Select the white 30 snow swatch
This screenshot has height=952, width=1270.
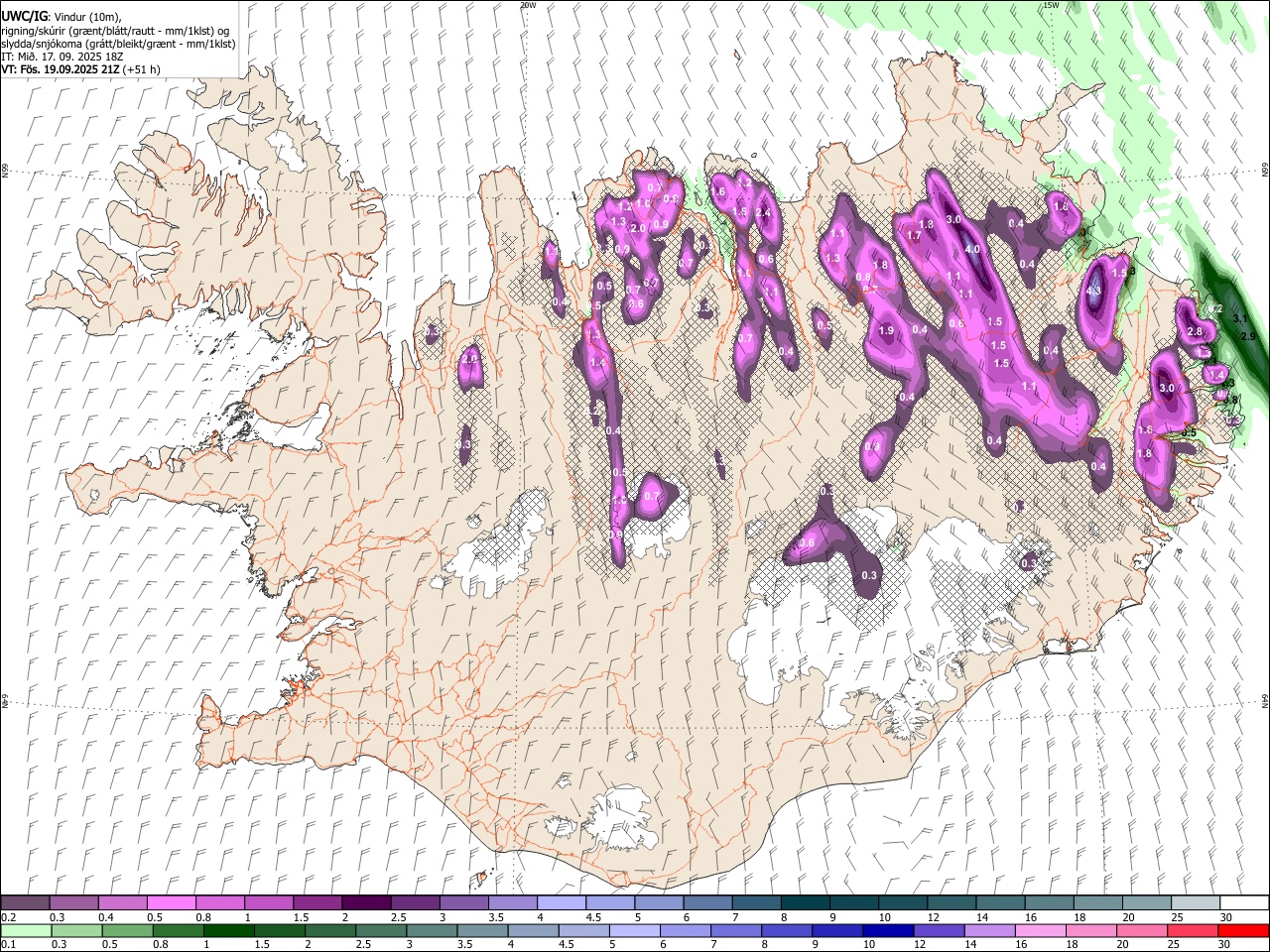tap(1244, 902)
